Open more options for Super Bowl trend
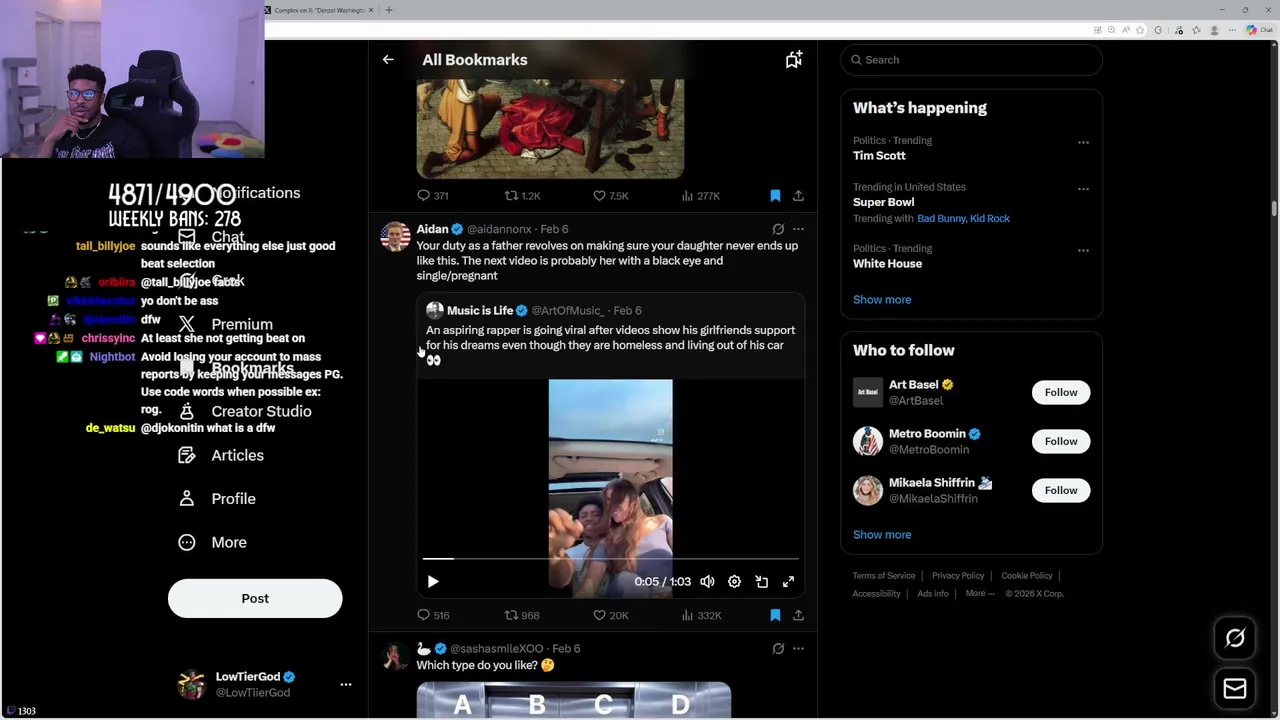 click(x=1083, y=188)
